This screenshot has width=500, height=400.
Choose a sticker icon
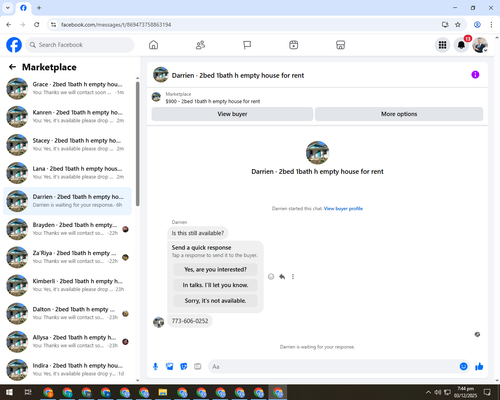184,367
